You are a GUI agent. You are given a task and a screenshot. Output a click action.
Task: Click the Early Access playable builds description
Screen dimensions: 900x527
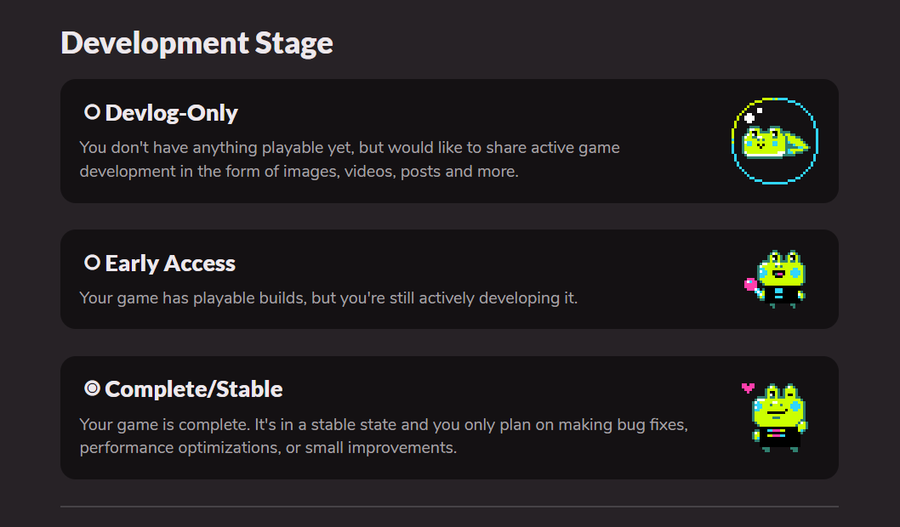click(x=328, y=298)
